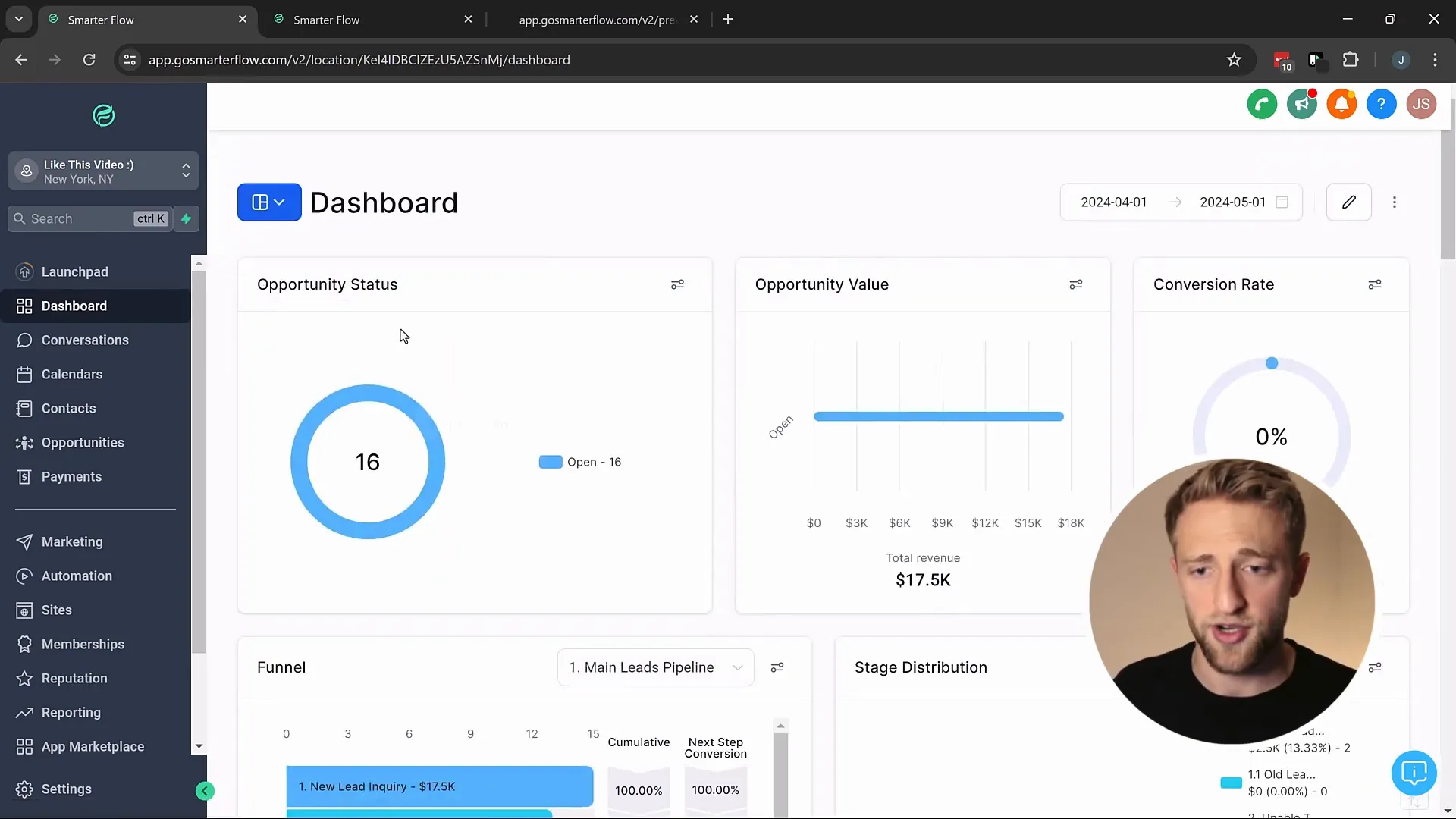Image resolution: width=1456 pixels, height=819 pixels.
Task: Expand the Main Leads Pipeline dropdown
Action: click(x=655, y=667)
